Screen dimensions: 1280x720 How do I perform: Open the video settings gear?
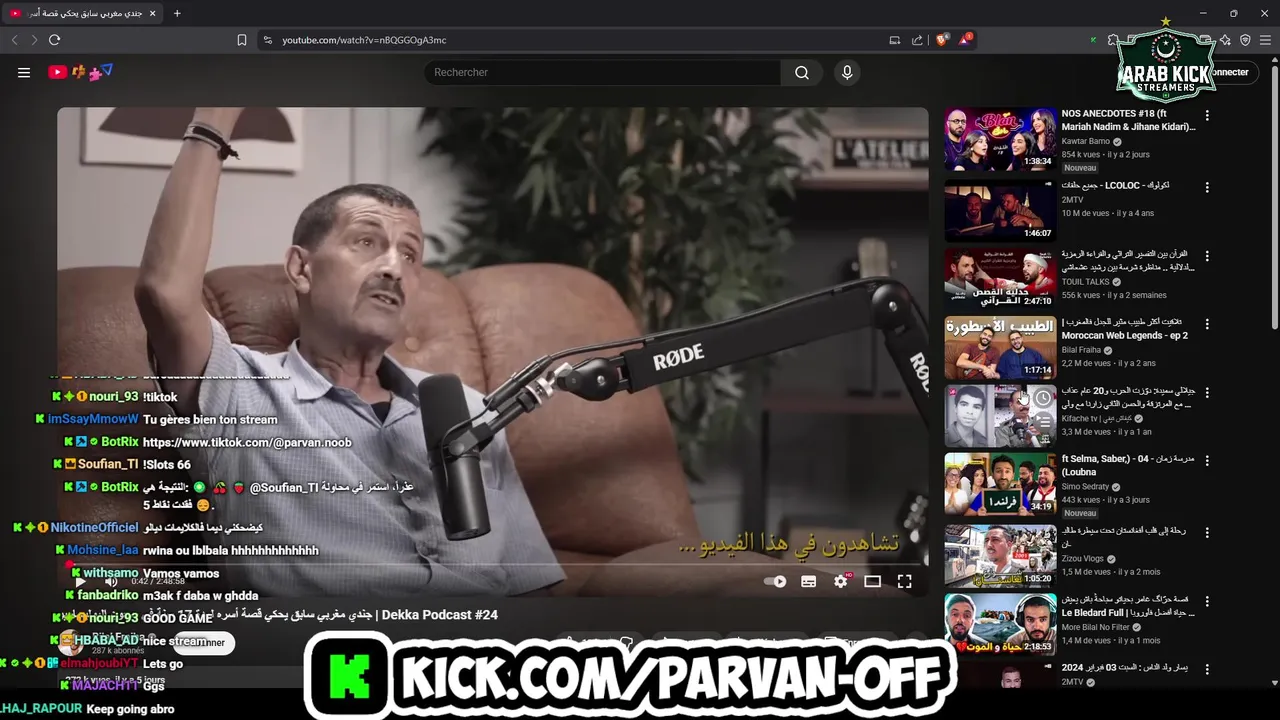pos(841,581)
